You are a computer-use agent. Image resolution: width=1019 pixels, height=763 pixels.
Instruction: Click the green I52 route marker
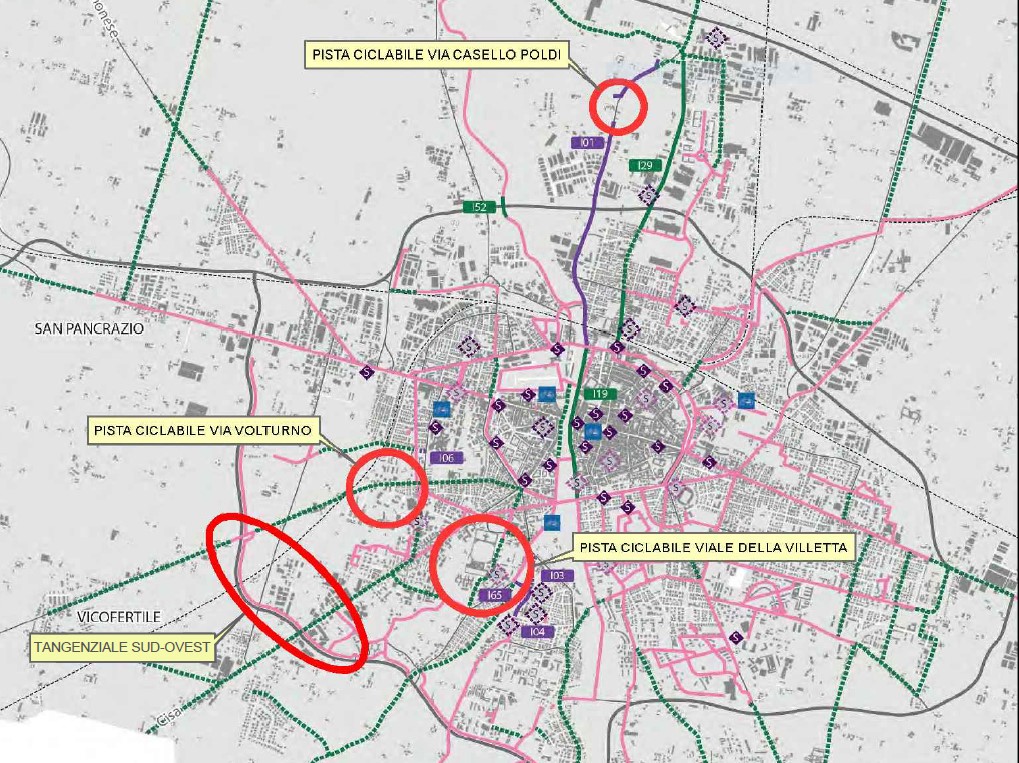click(480, 207)
